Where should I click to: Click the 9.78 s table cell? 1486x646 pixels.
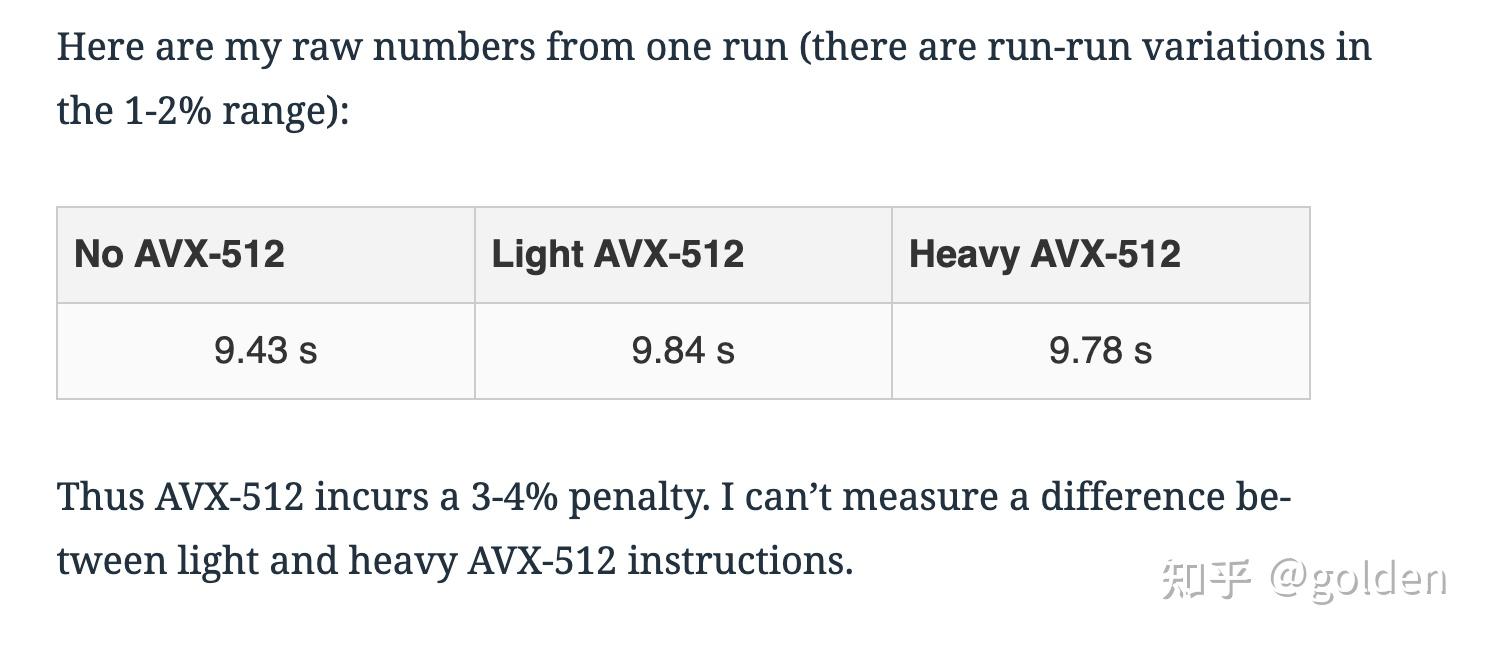tap(1100, 351)
